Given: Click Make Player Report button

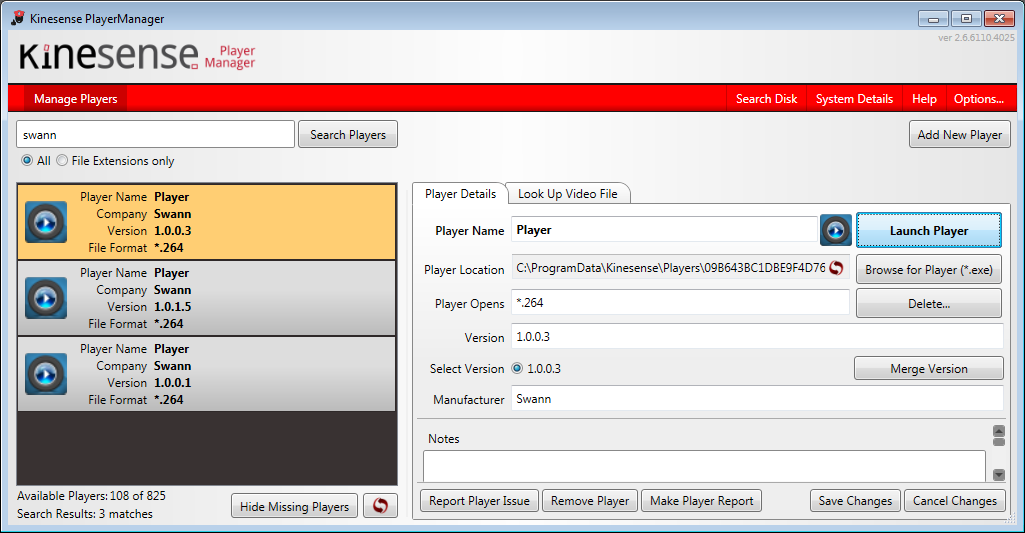Looking at the screenshot, I should click(x=701, y=501).
